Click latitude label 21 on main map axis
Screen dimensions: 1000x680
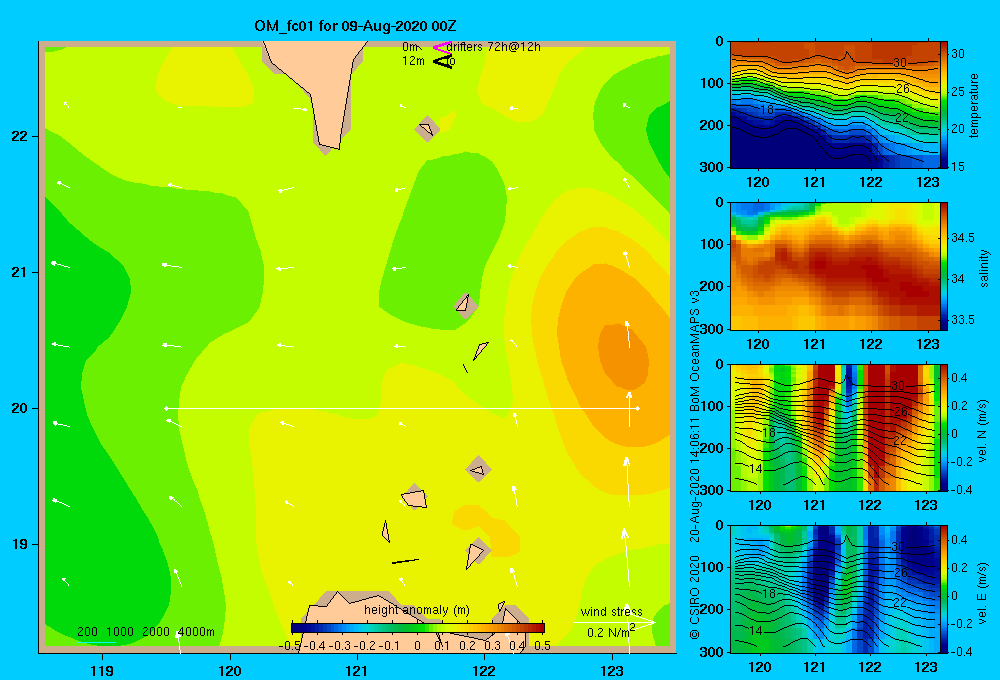19,272
